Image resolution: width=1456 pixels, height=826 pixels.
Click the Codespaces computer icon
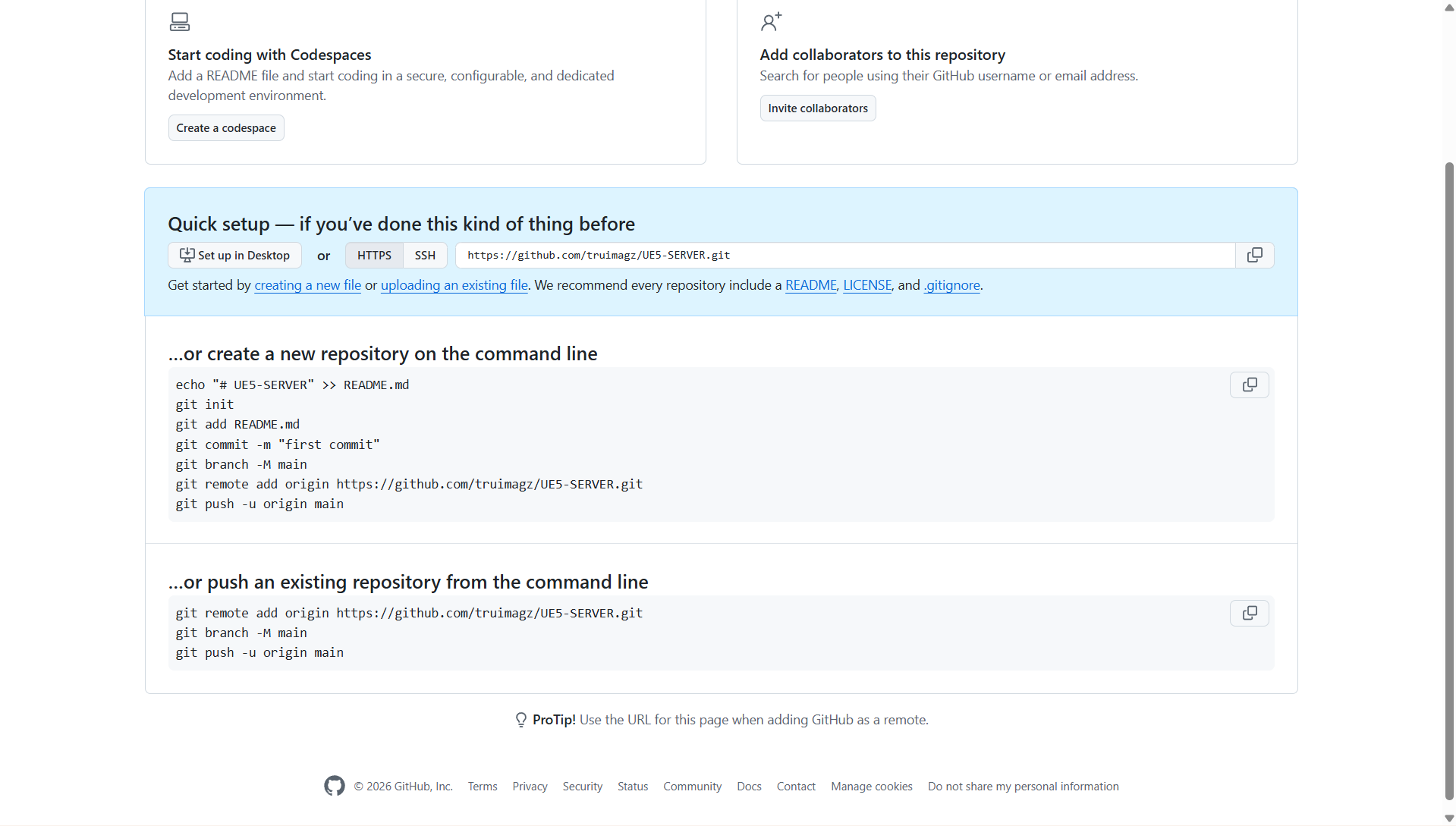(x=180, y=22)
